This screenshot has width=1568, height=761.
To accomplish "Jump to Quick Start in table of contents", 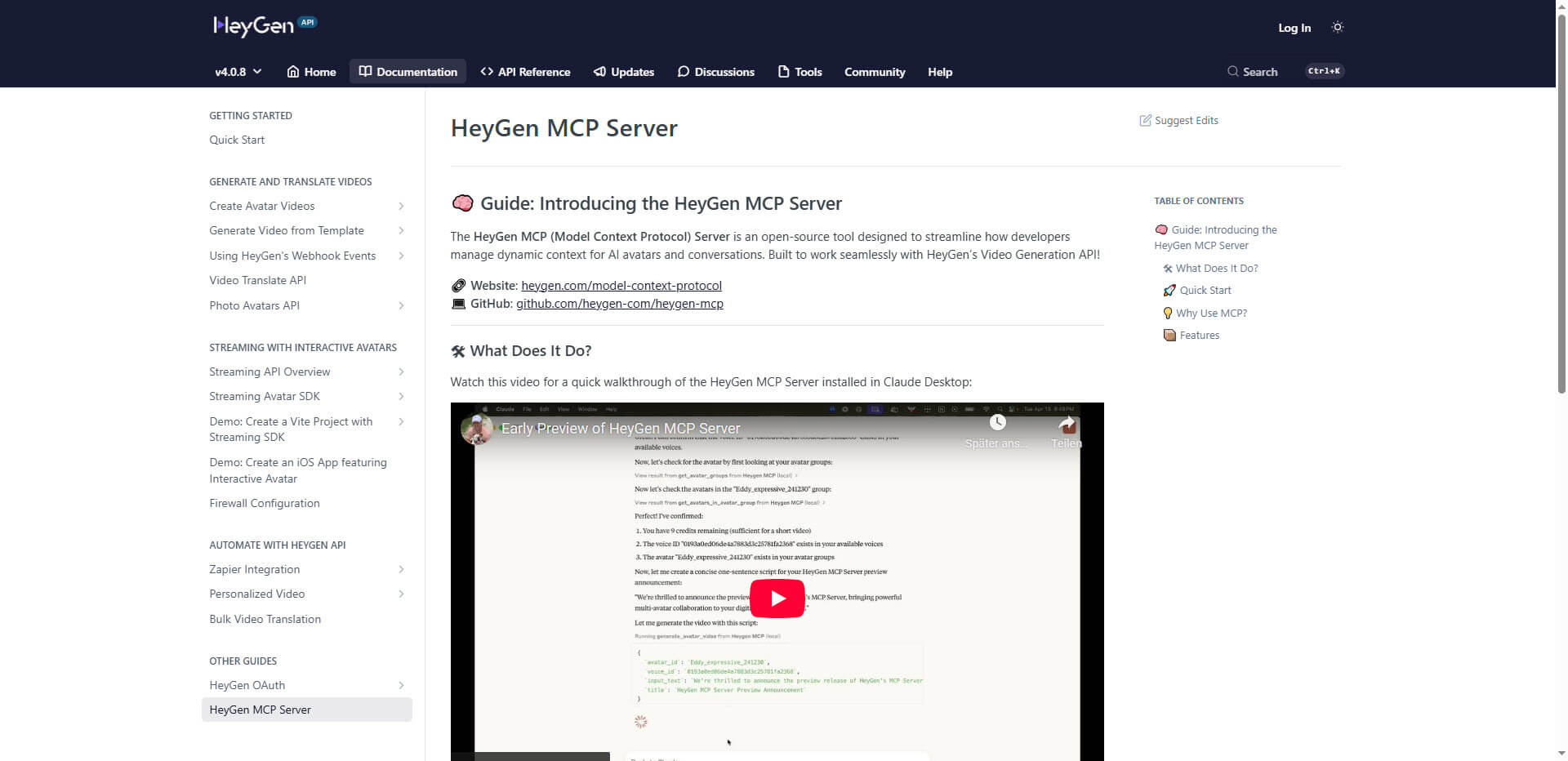I will pos(1205,291).
